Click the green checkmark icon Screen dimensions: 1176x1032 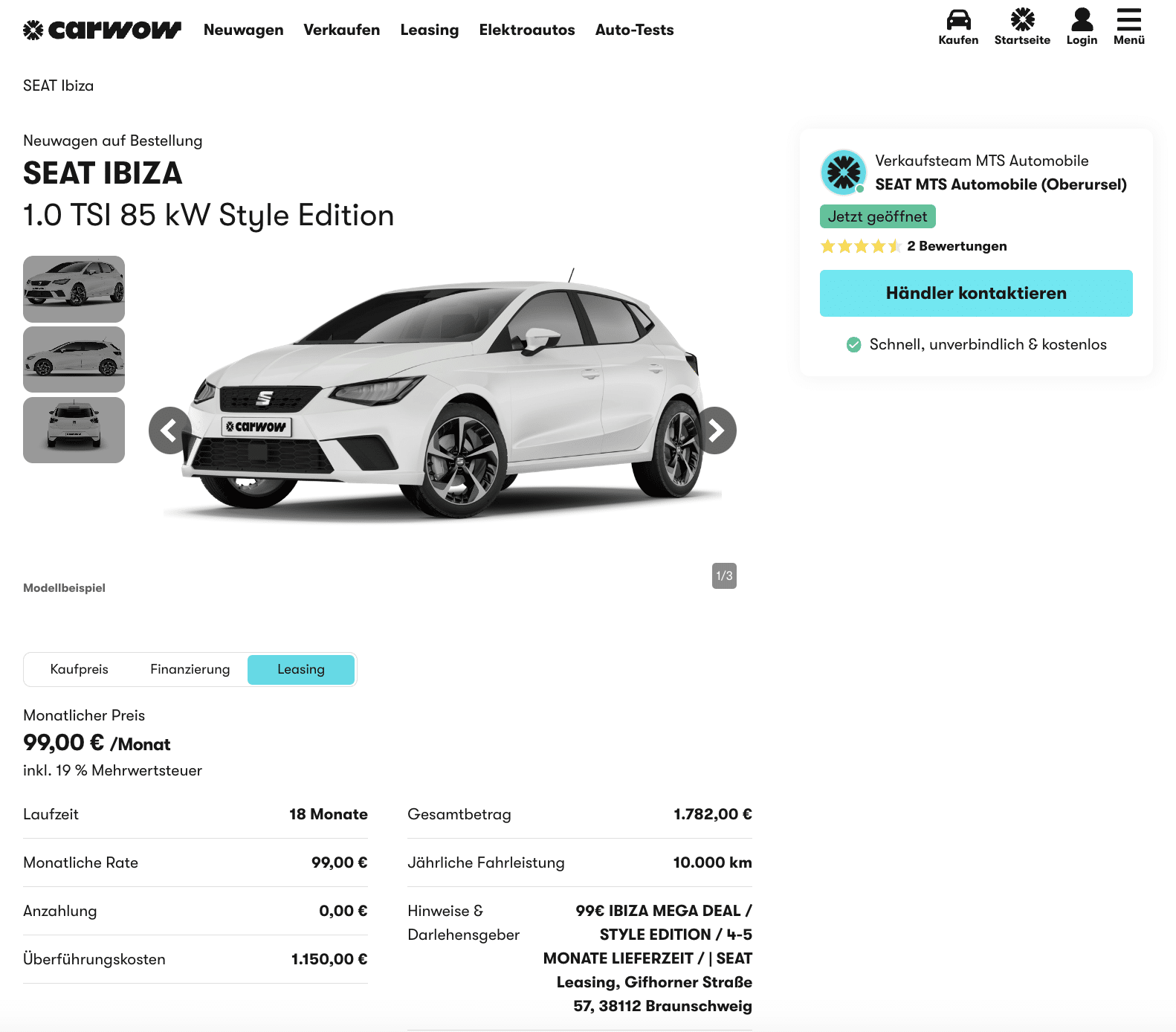[x=854, y=344]
